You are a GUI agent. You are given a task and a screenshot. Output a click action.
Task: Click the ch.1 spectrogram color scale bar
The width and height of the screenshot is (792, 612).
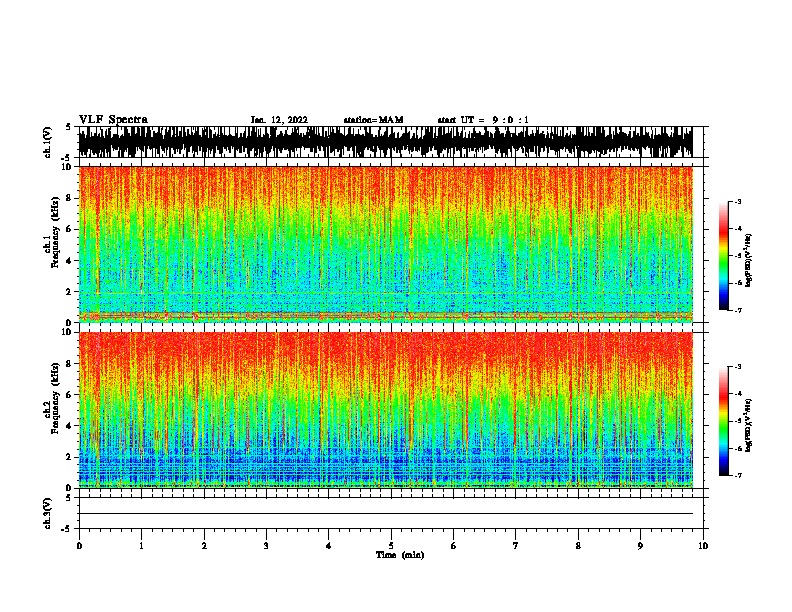point(723,256)
